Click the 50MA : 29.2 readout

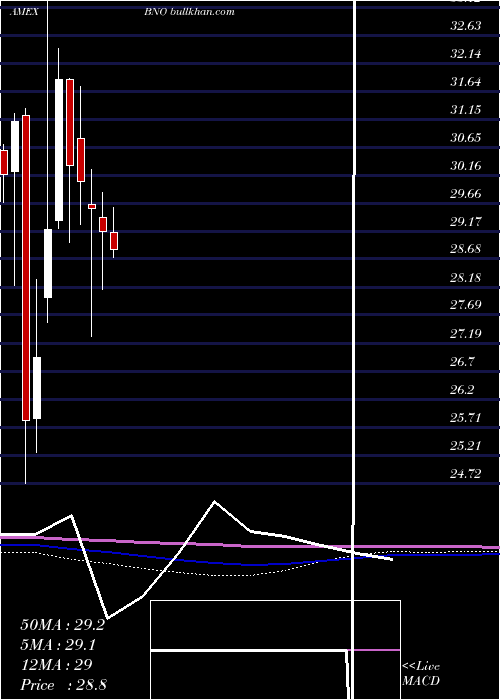tap(62, 625)
